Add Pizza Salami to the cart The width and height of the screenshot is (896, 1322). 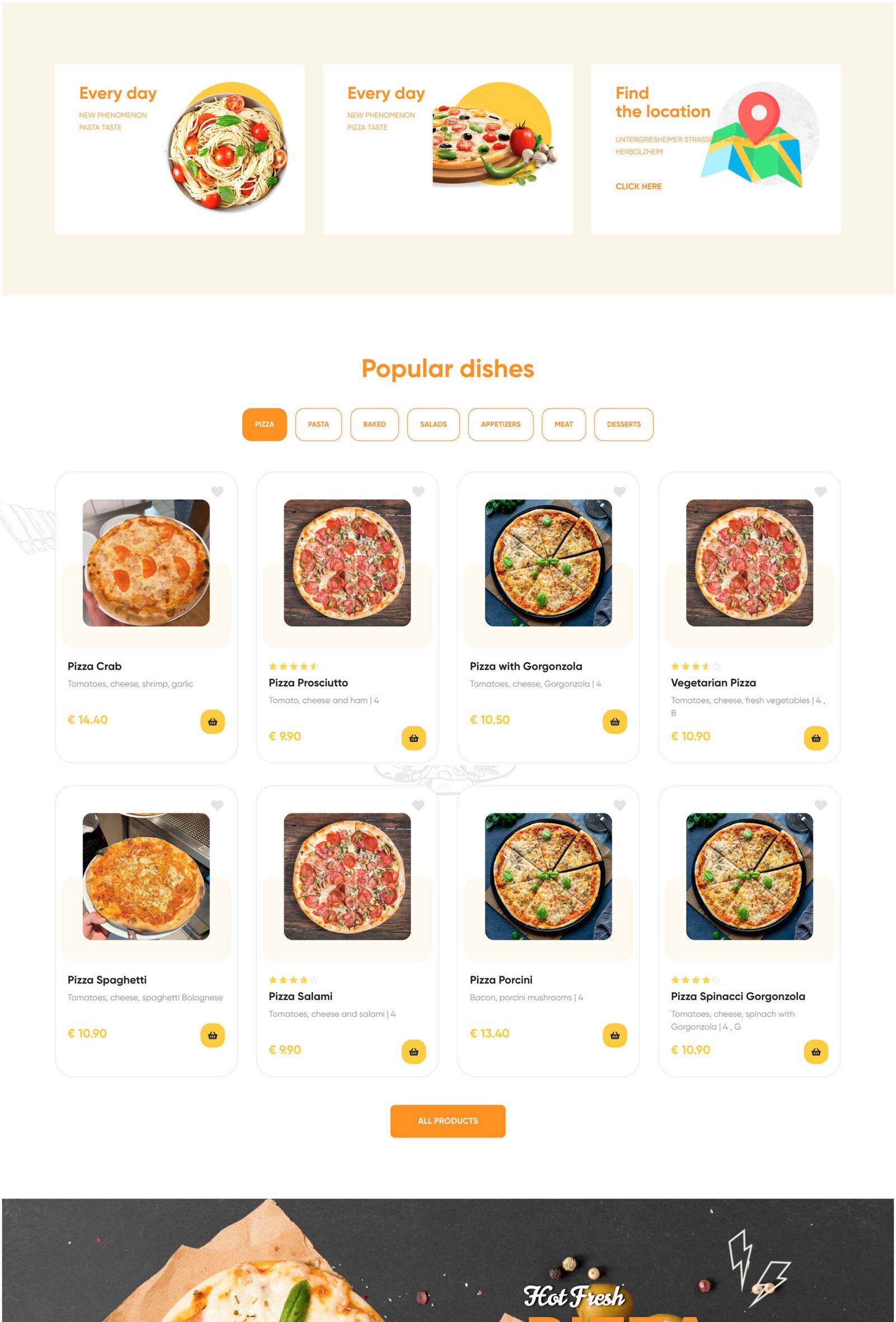click(x=414, y=1051)
